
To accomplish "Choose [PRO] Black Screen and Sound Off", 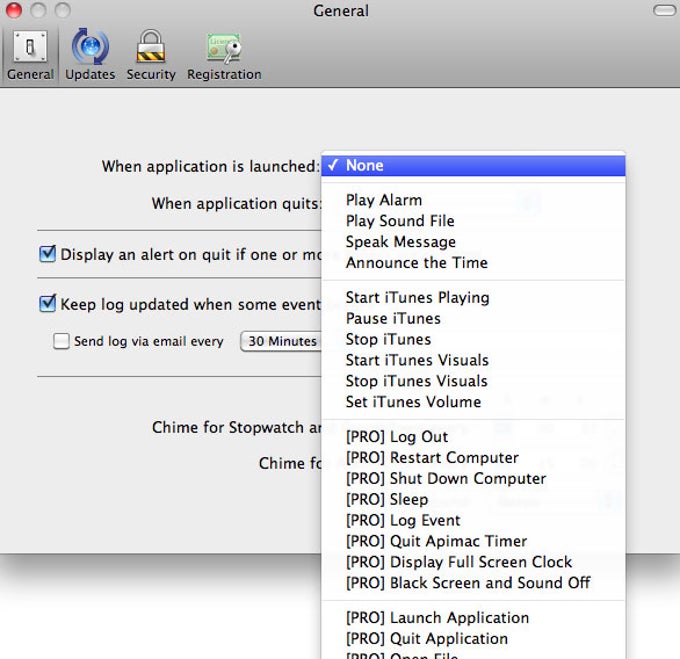I will click(x=473, y=582).
